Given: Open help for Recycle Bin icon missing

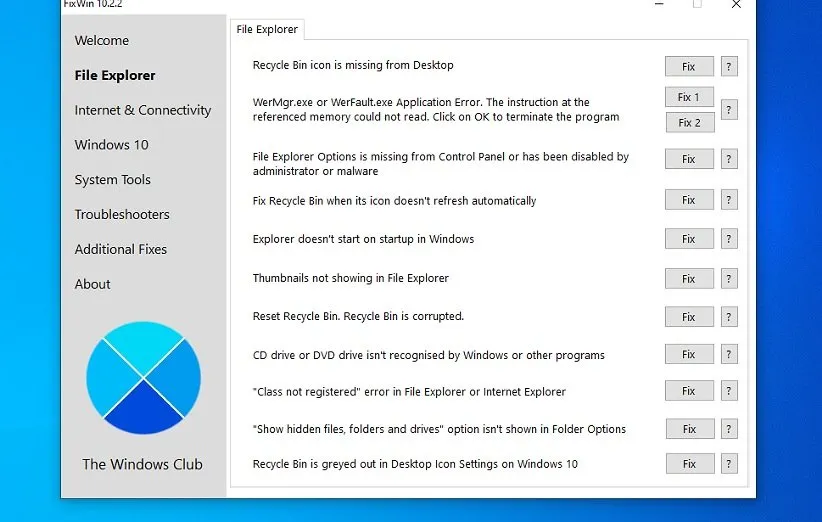Looking at the screenshot, I should coord(729,67).
